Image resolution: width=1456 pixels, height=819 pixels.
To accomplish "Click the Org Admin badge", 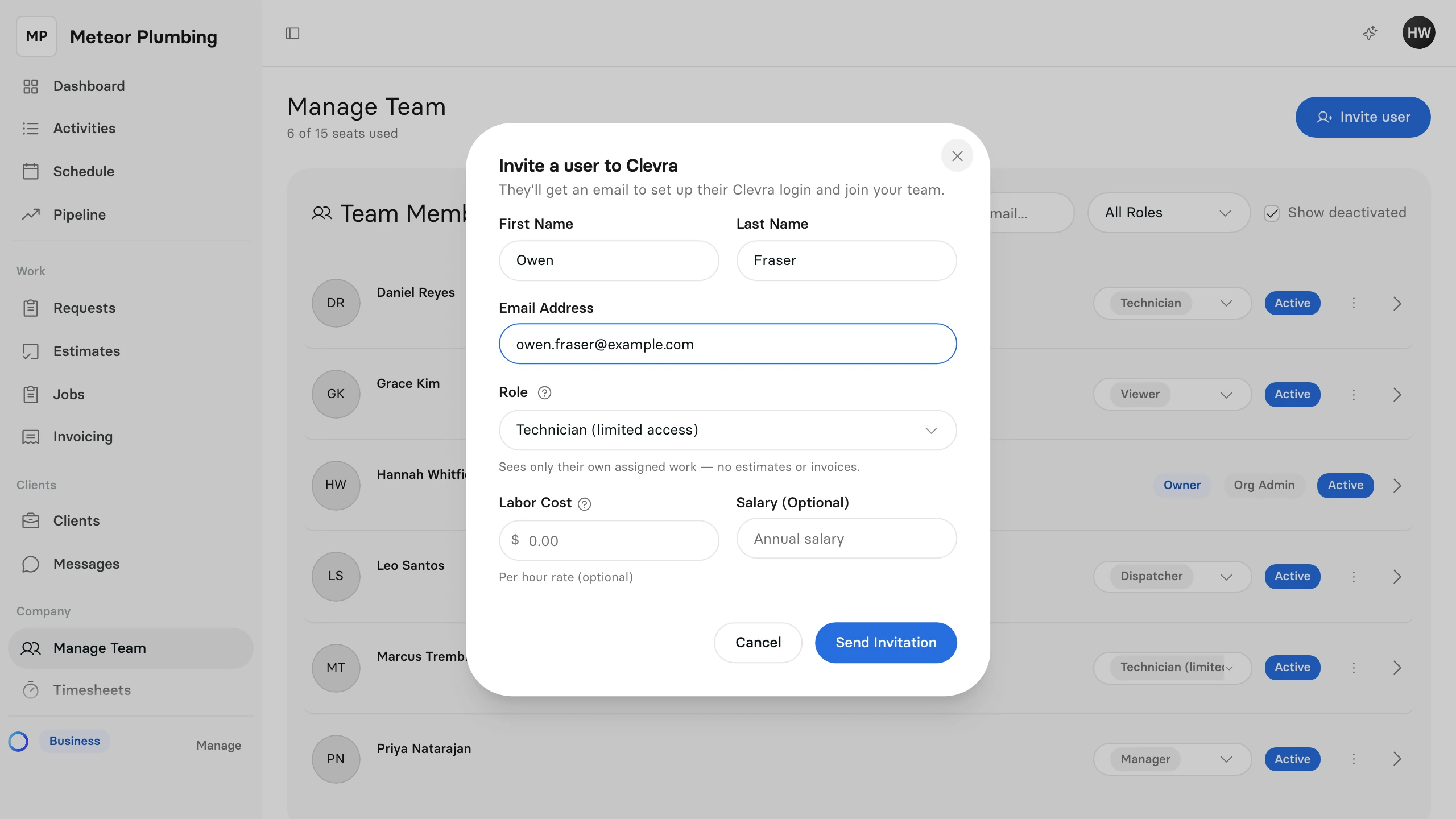I will pyautogui.click(x=1264, y=486).
